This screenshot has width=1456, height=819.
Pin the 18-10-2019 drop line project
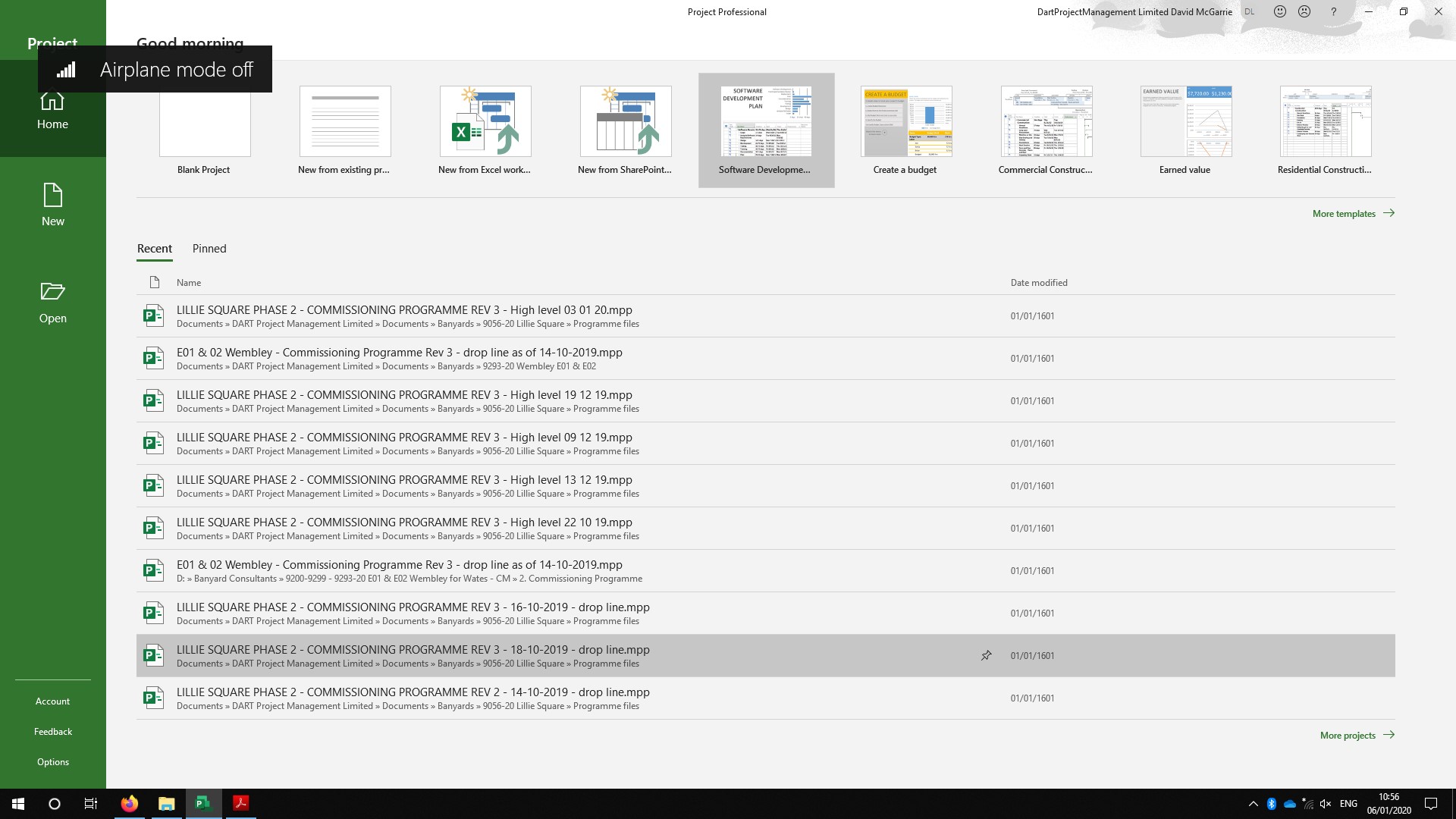pos(986,655)
